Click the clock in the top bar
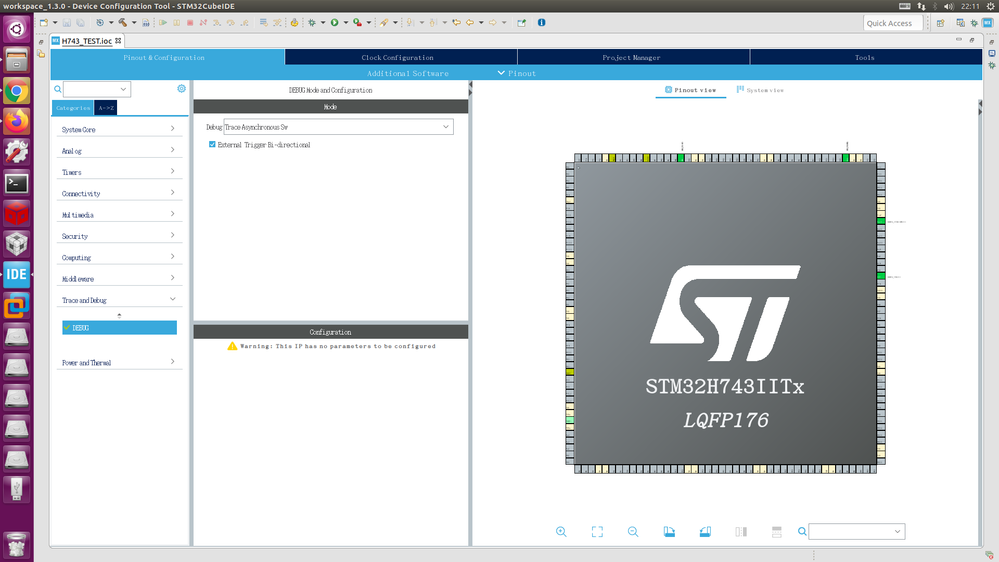Viewport: 999px width, 562px height. (970, 6)
